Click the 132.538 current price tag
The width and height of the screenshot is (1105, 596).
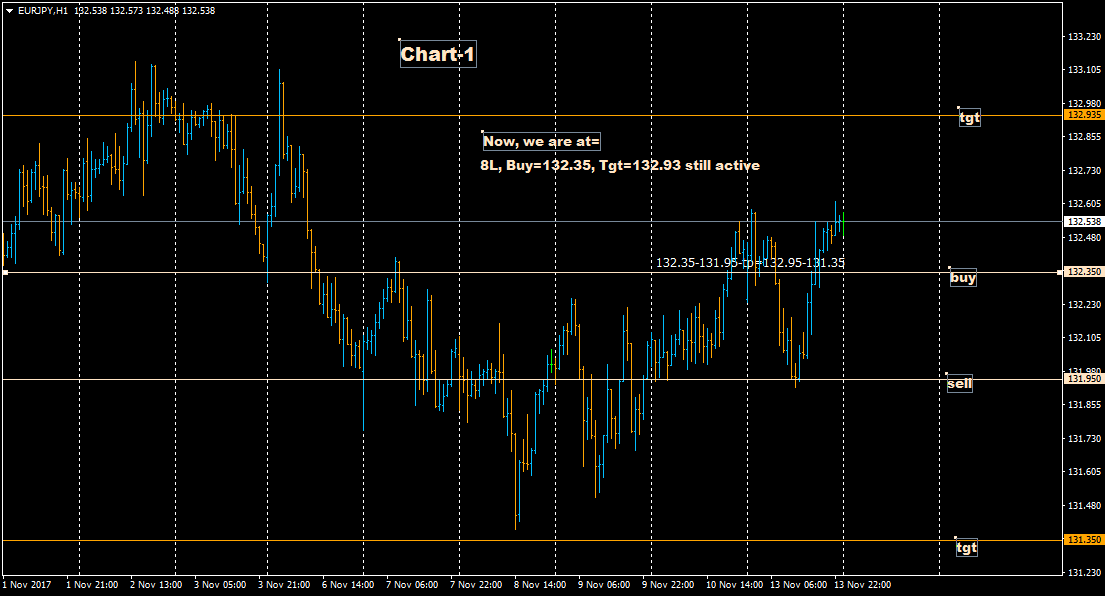pyautogui.click(x=1084, y=222)
